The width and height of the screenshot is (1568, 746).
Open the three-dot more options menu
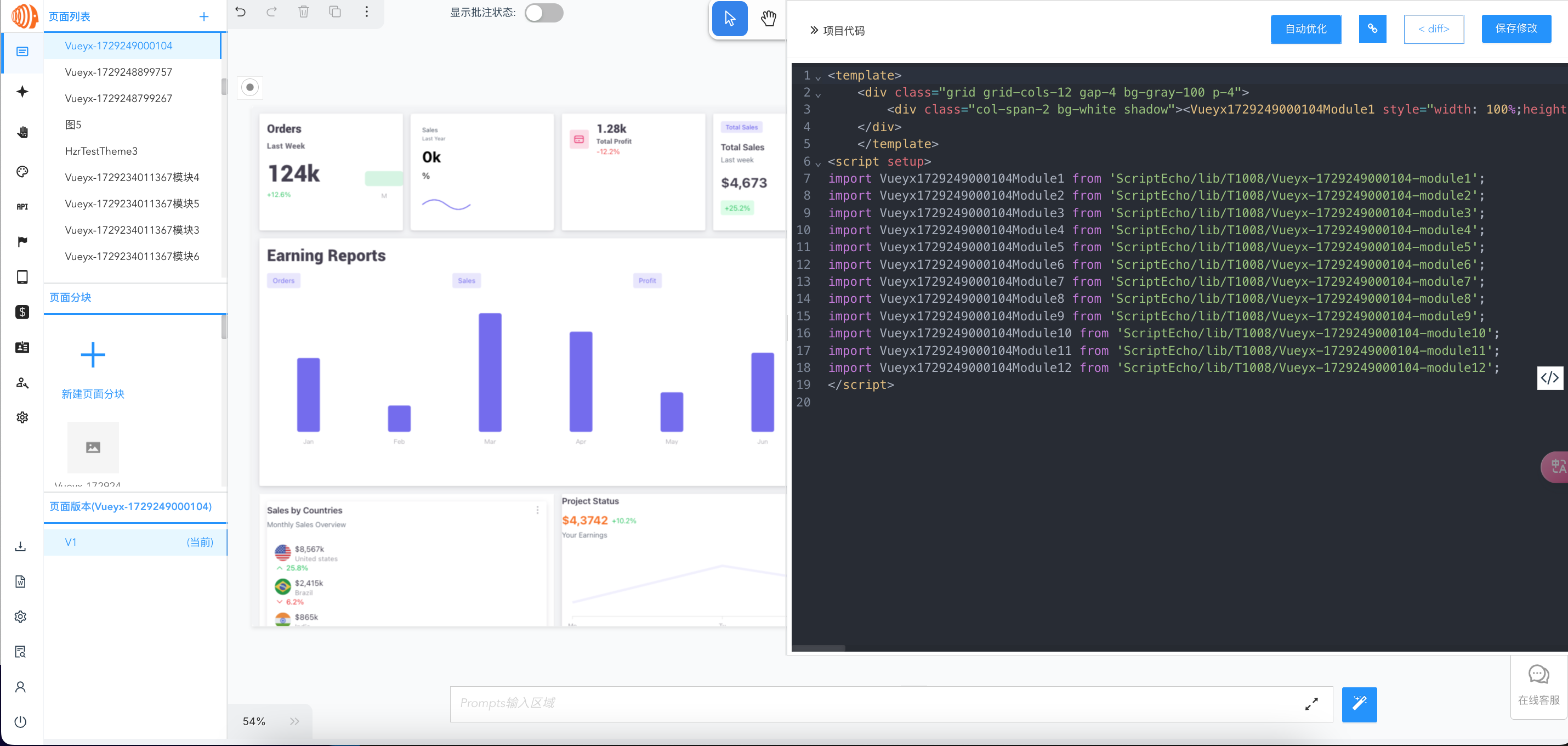pos(366,12)
